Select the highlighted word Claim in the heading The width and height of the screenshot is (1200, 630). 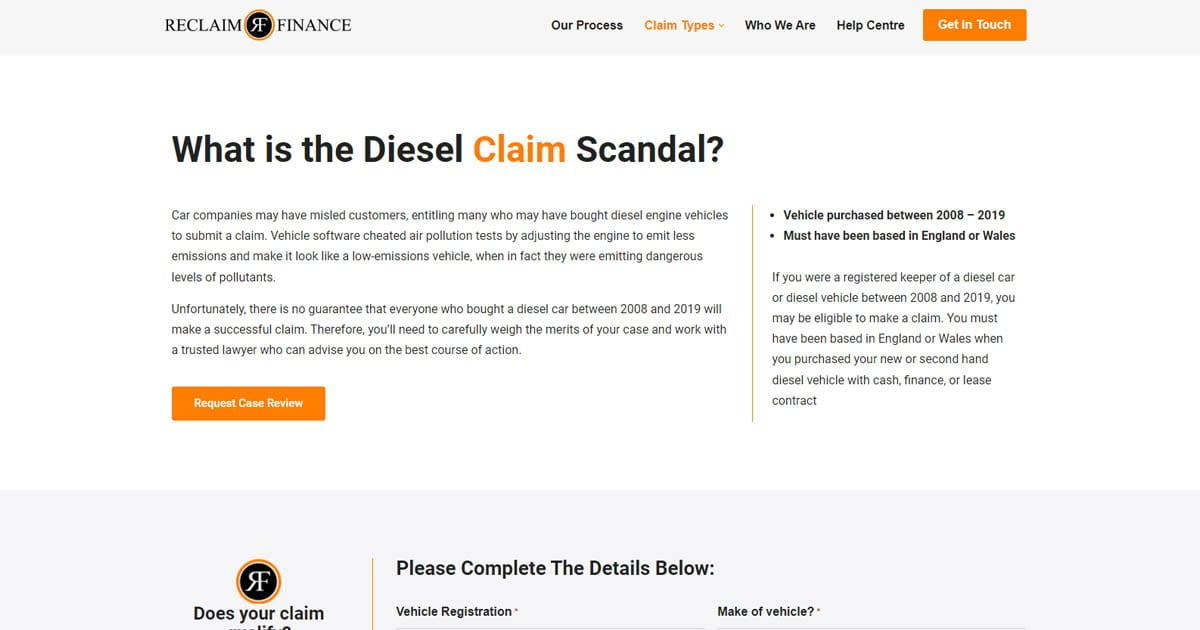point(519,149)
